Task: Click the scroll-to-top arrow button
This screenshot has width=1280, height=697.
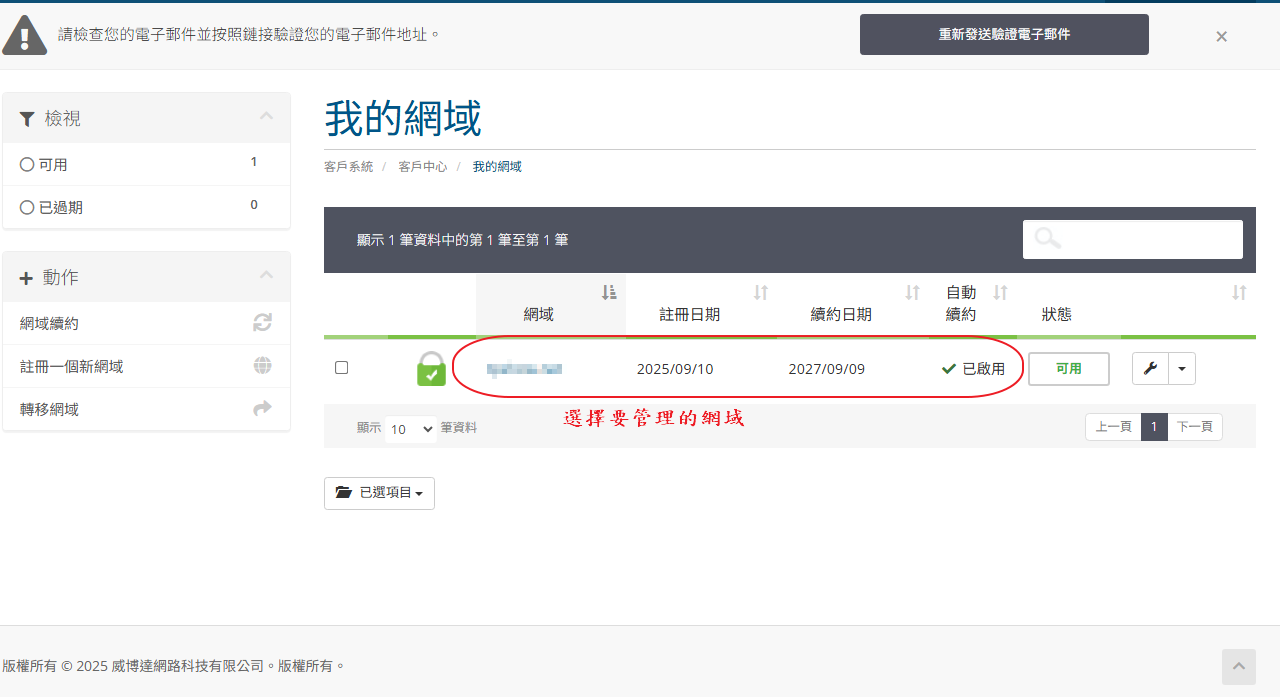Action: coord(1237,666)
